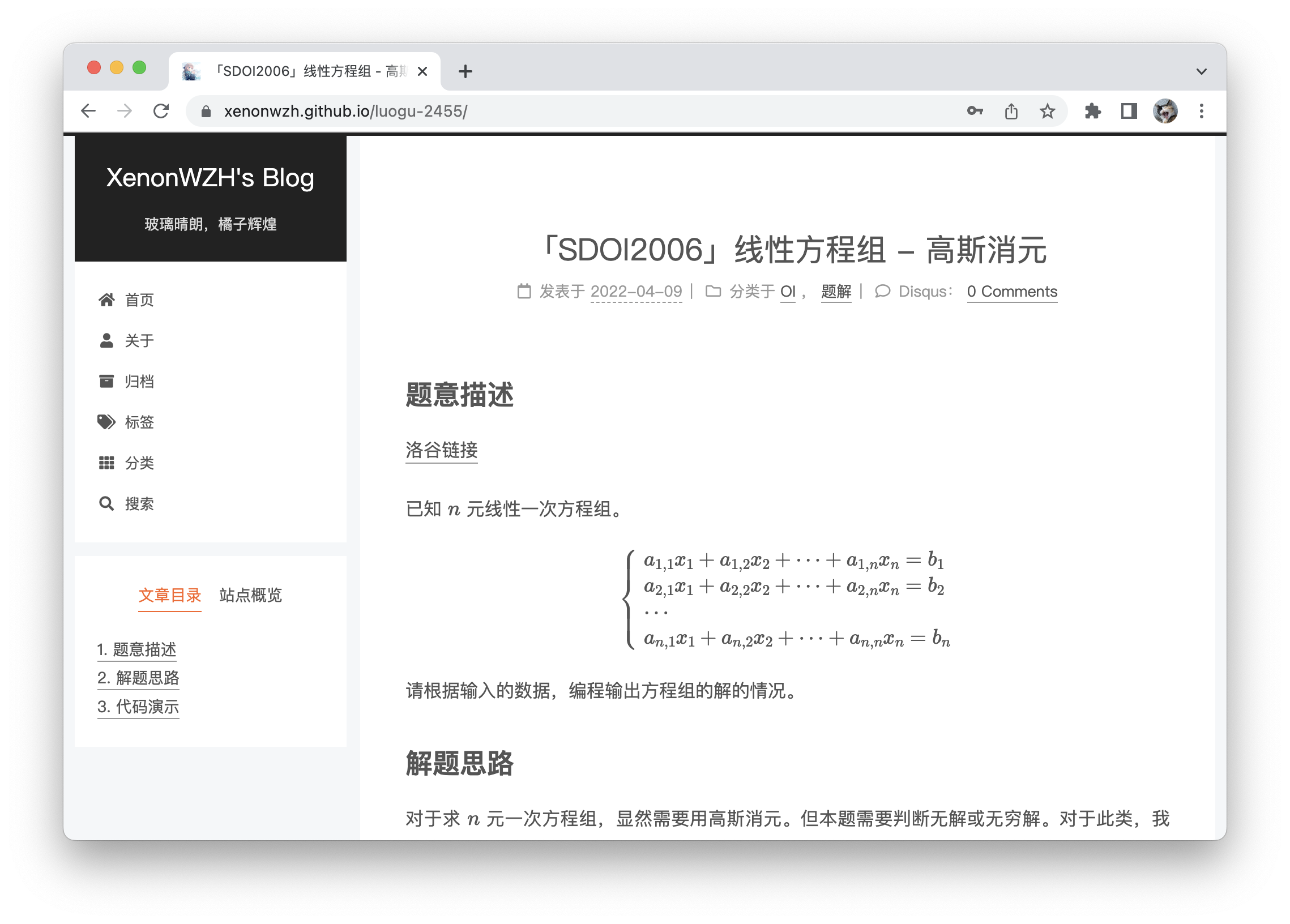Click the 标签 tag icon
The image size is (1290, 924).
coord(106,422)
